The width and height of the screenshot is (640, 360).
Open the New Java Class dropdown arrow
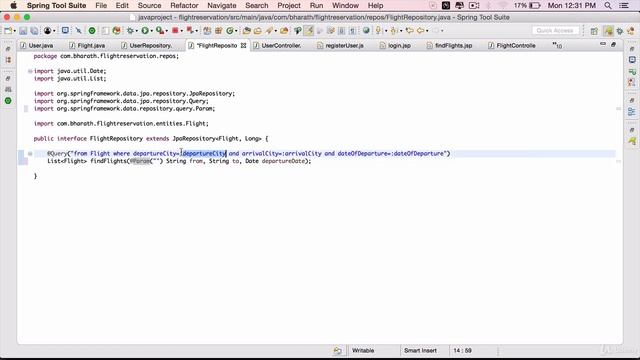click(x=236, y=31)
